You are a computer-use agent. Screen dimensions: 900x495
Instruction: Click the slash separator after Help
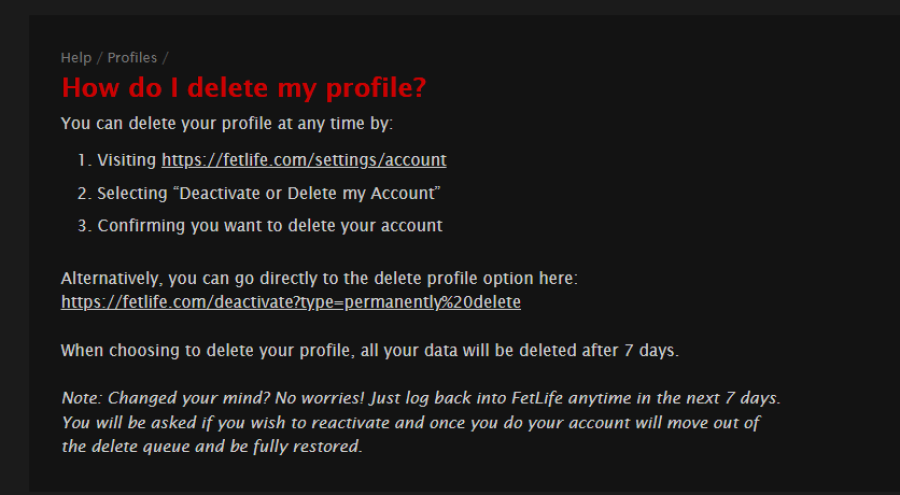tap(100, 58)
